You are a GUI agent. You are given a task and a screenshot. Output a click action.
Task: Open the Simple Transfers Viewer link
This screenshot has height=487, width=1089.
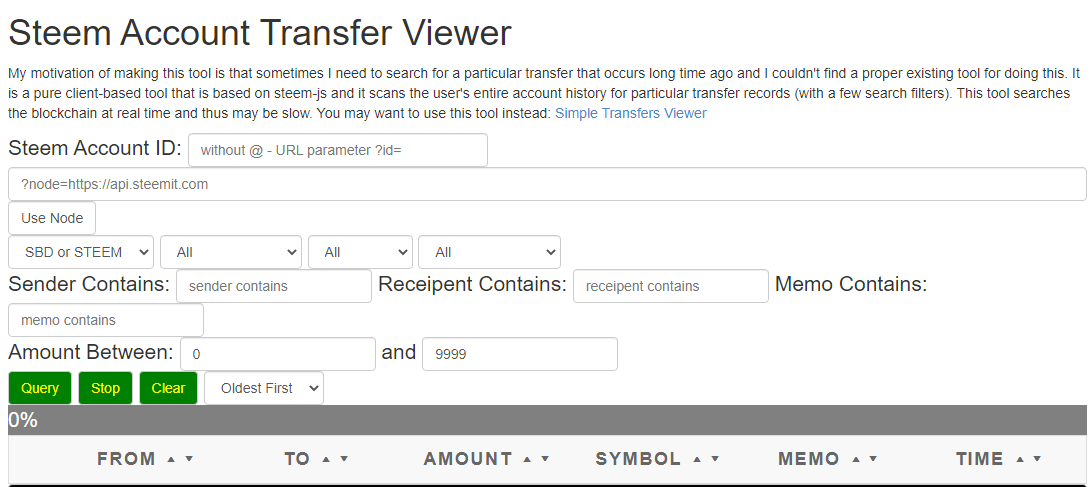pos(631,113)
